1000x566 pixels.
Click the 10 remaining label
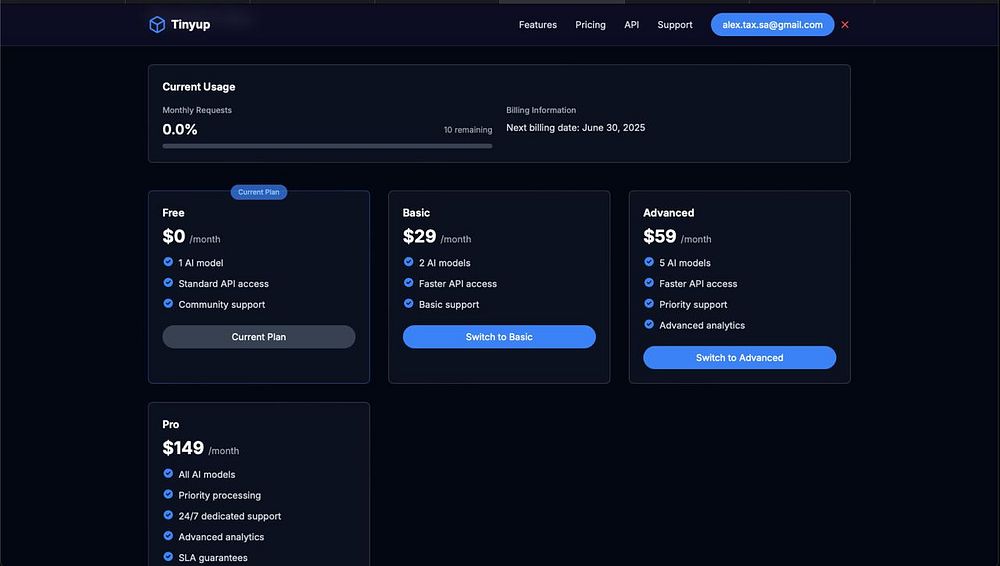(x=468, y=130)
